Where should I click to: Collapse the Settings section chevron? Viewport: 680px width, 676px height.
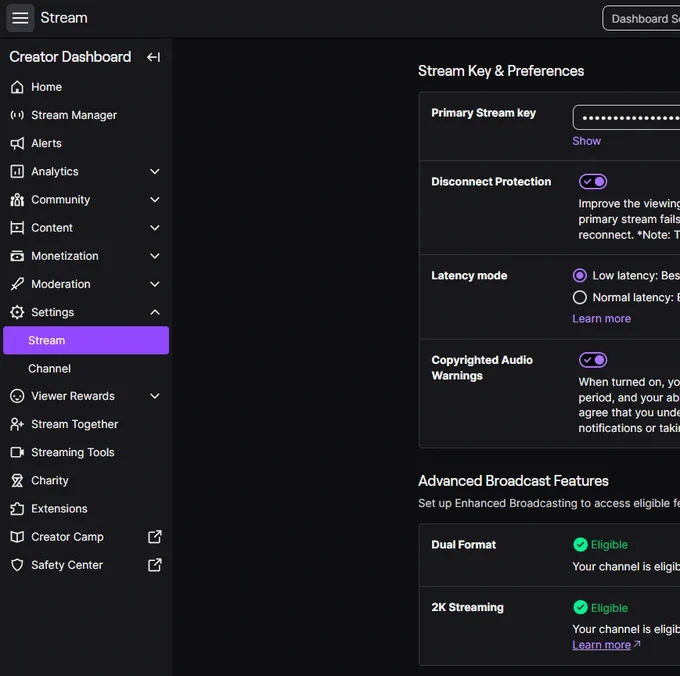tap(155, 313)
